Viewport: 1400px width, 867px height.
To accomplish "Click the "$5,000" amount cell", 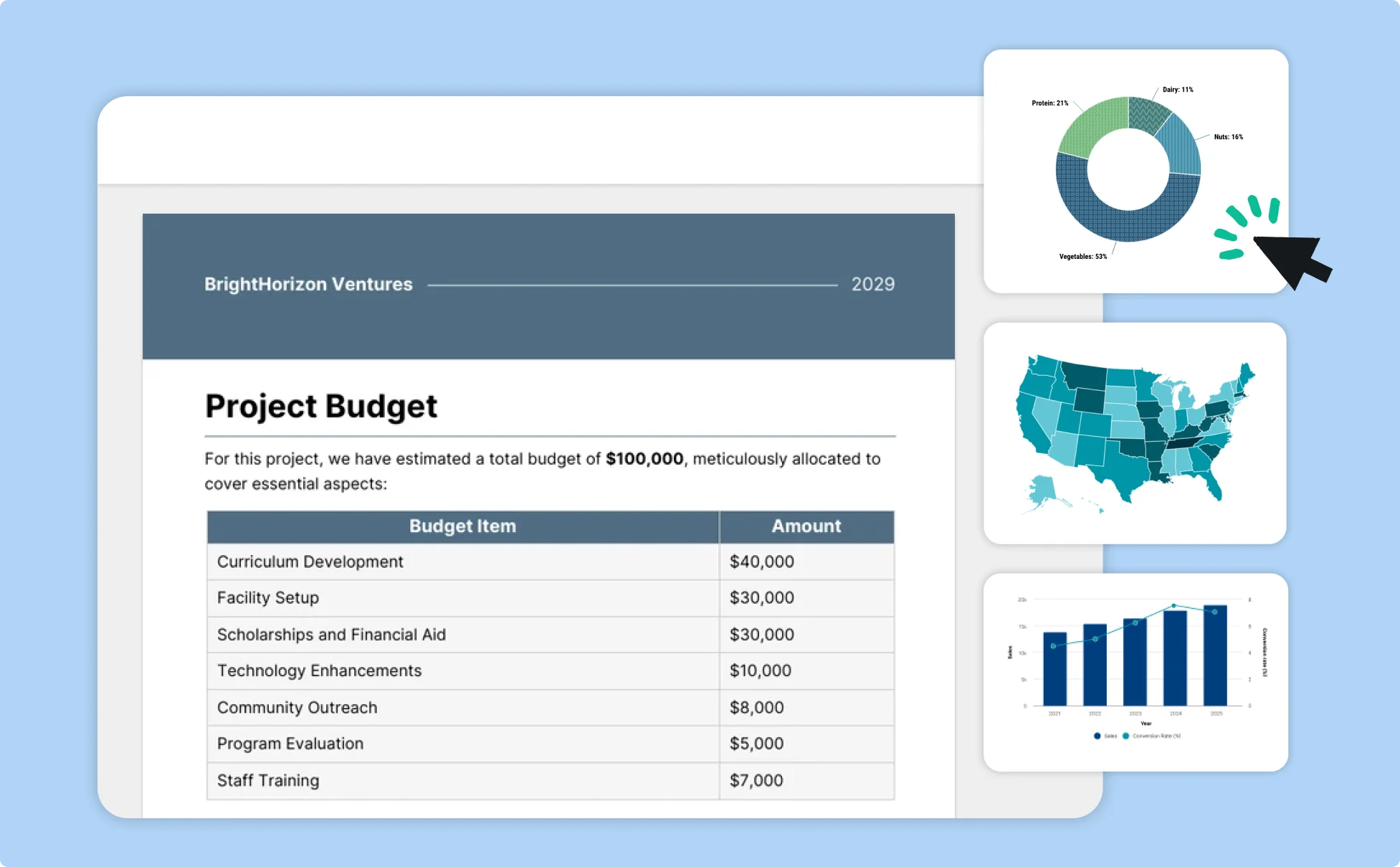I will point(806,744).
